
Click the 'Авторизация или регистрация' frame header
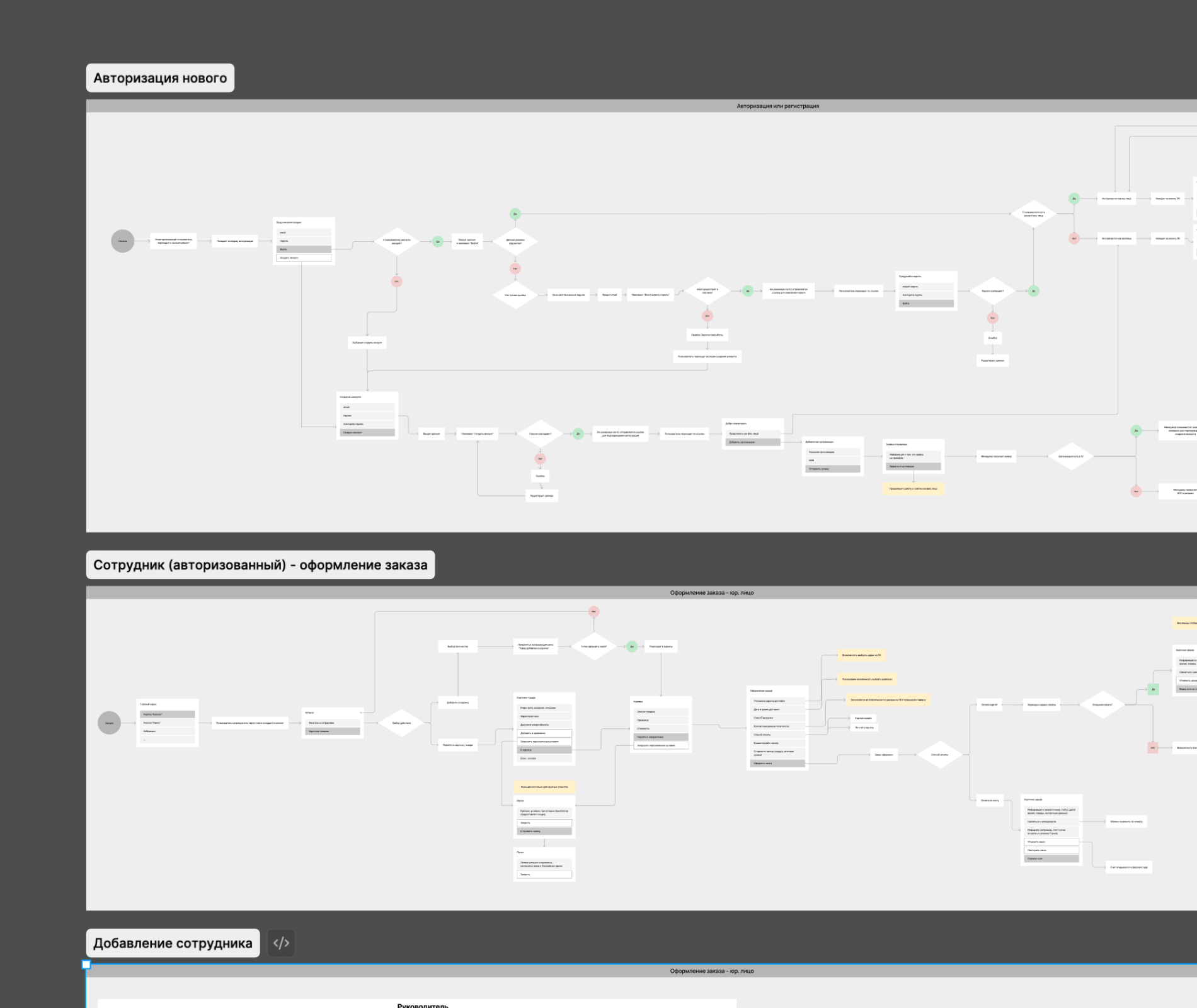[x=777, y=106]
